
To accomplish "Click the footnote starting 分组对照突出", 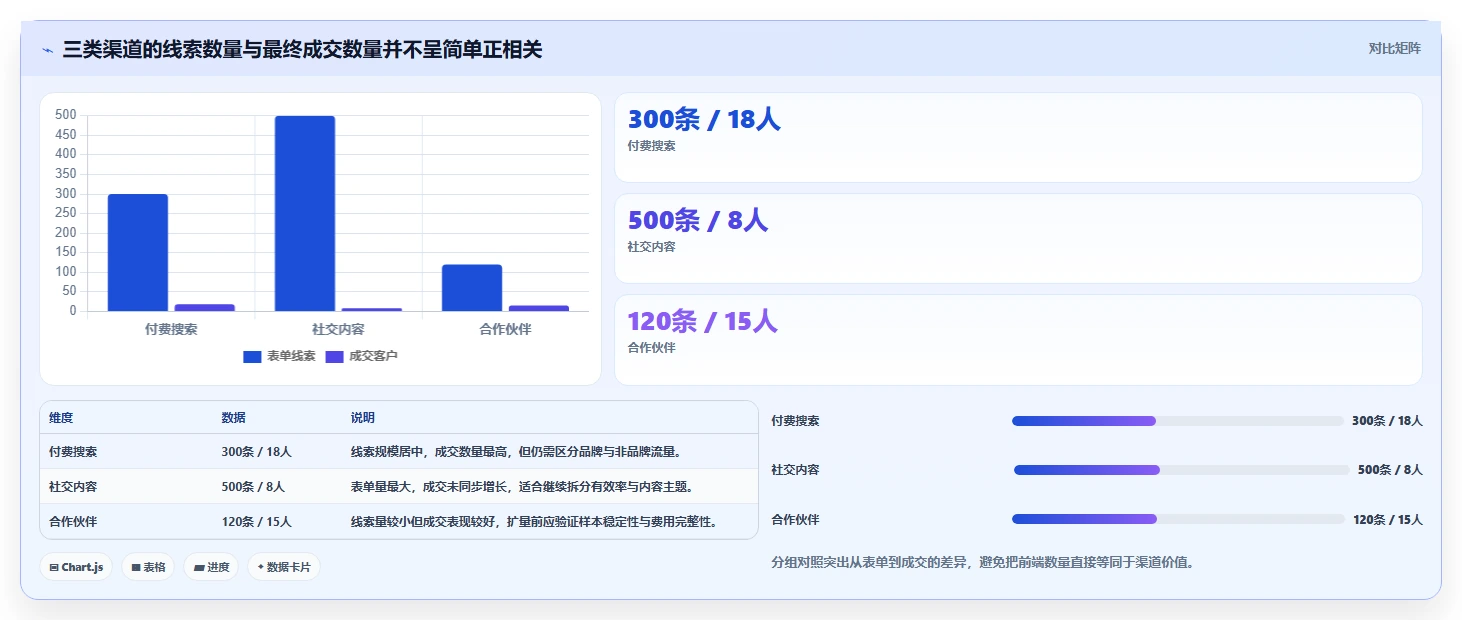I will point(983,563).
